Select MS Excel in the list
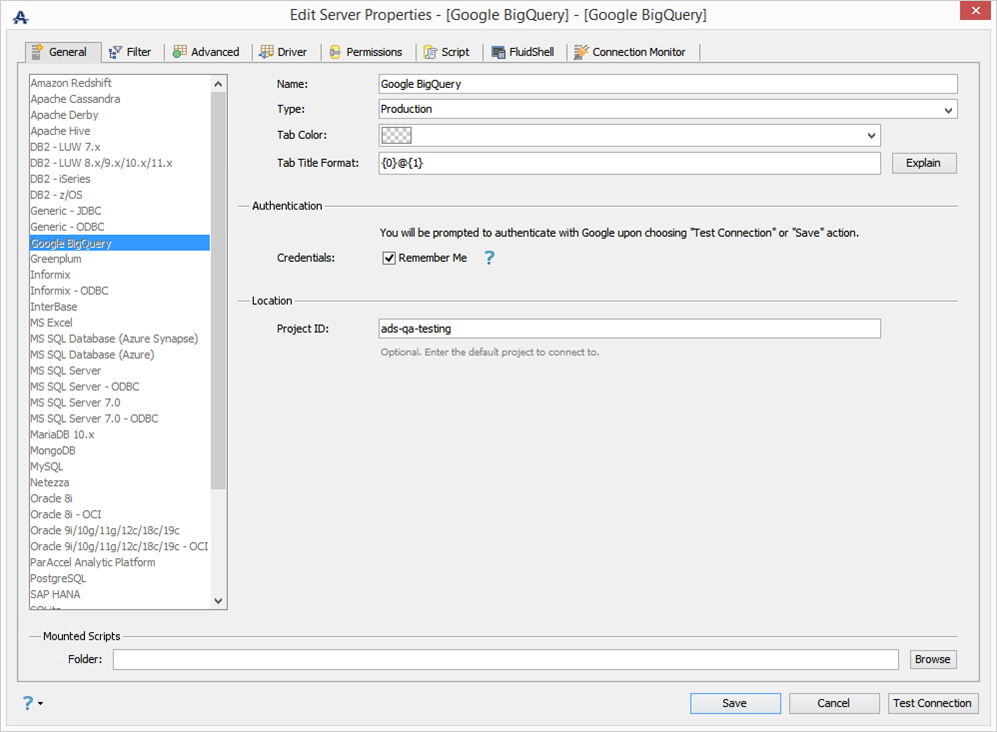Viewport: 997px width, 732px height. [120, 322]
